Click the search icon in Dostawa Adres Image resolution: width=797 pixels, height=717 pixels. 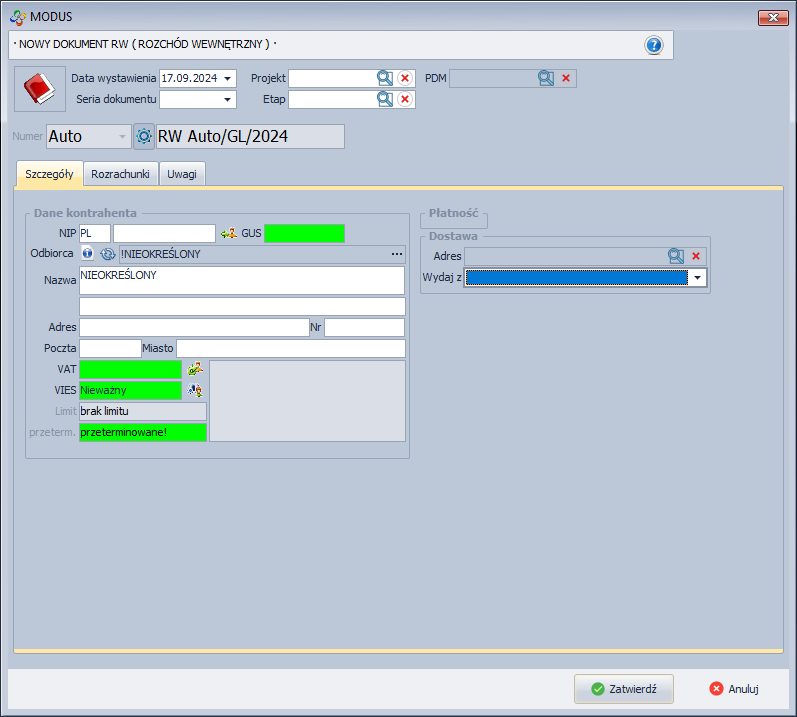tap(677, 256)
